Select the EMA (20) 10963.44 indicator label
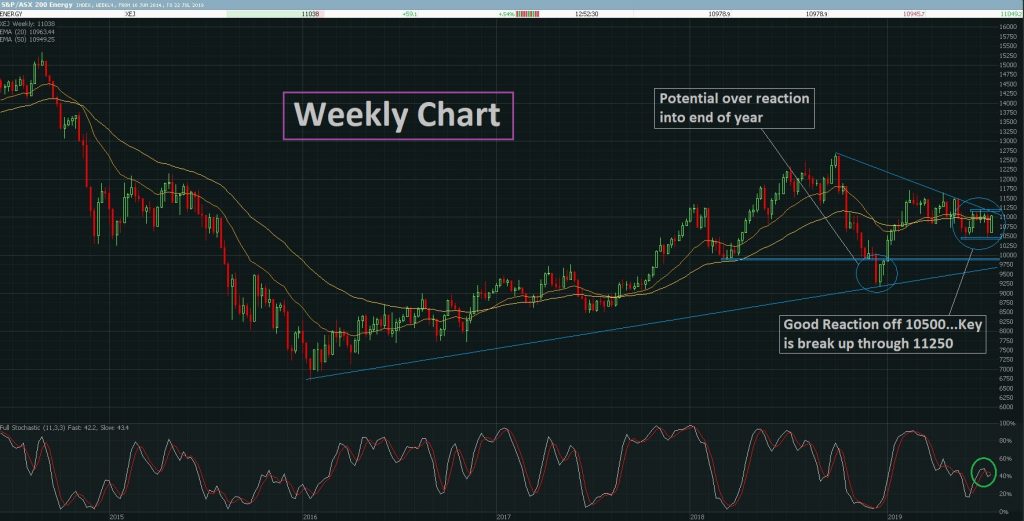This screenshot has height=521, width=1024. [27, 31]
